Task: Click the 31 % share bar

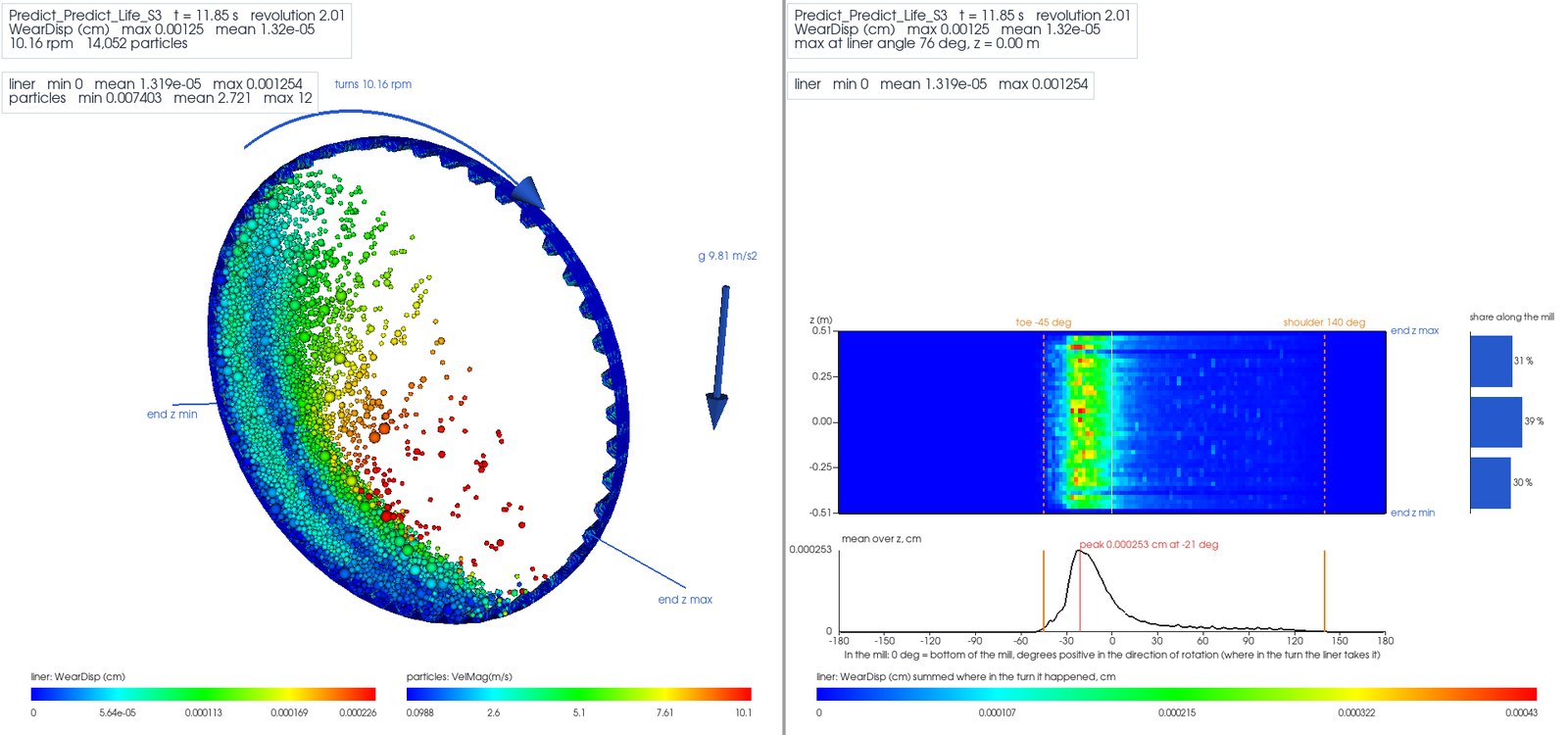Action: pyautogui.click(x=1492, y=361)
